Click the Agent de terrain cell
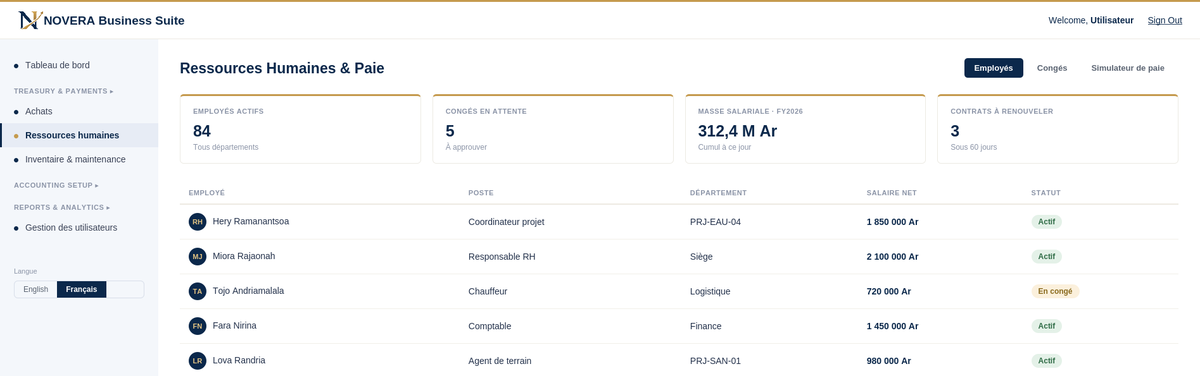The width and height of the screenshot is (1200, 376). [x=500, y=361]
